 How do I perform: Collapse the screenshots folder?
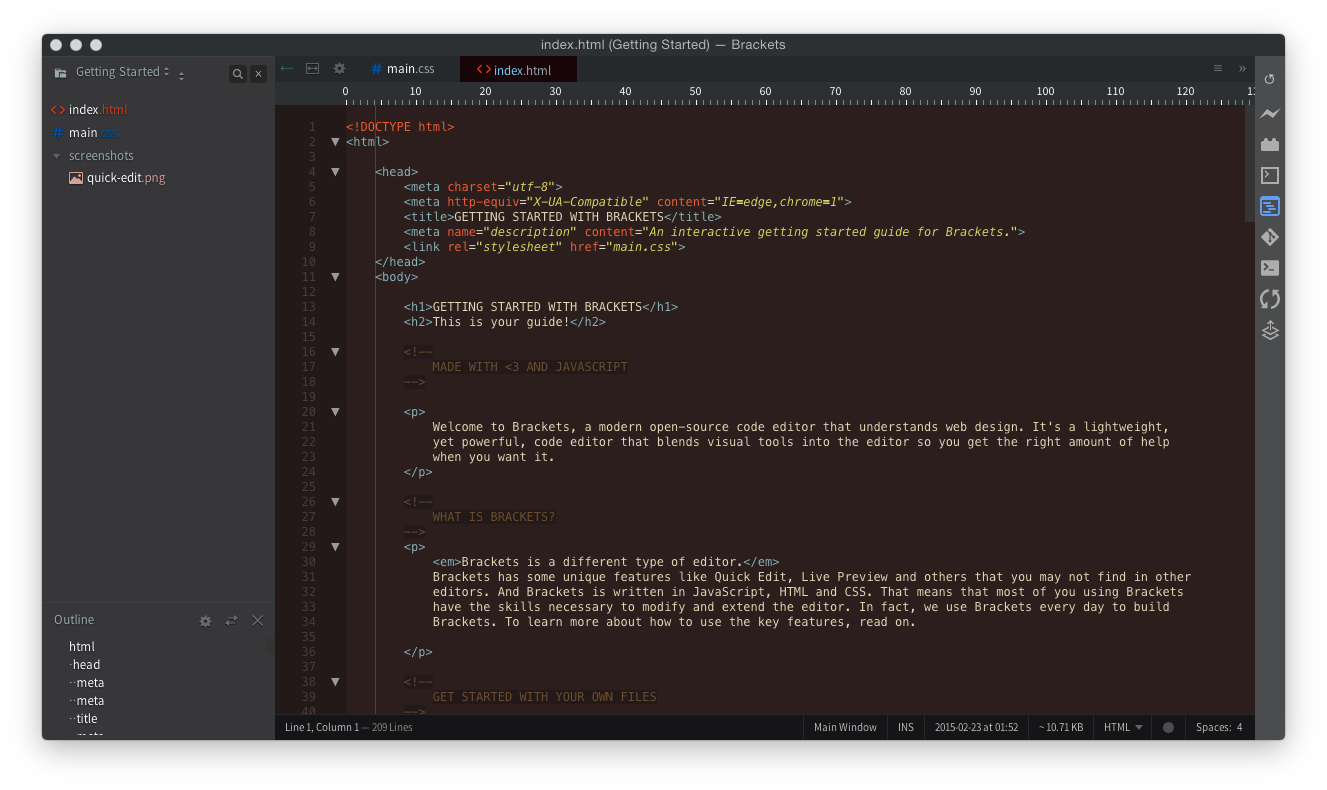pyautogui.click(x=57, y=156)
